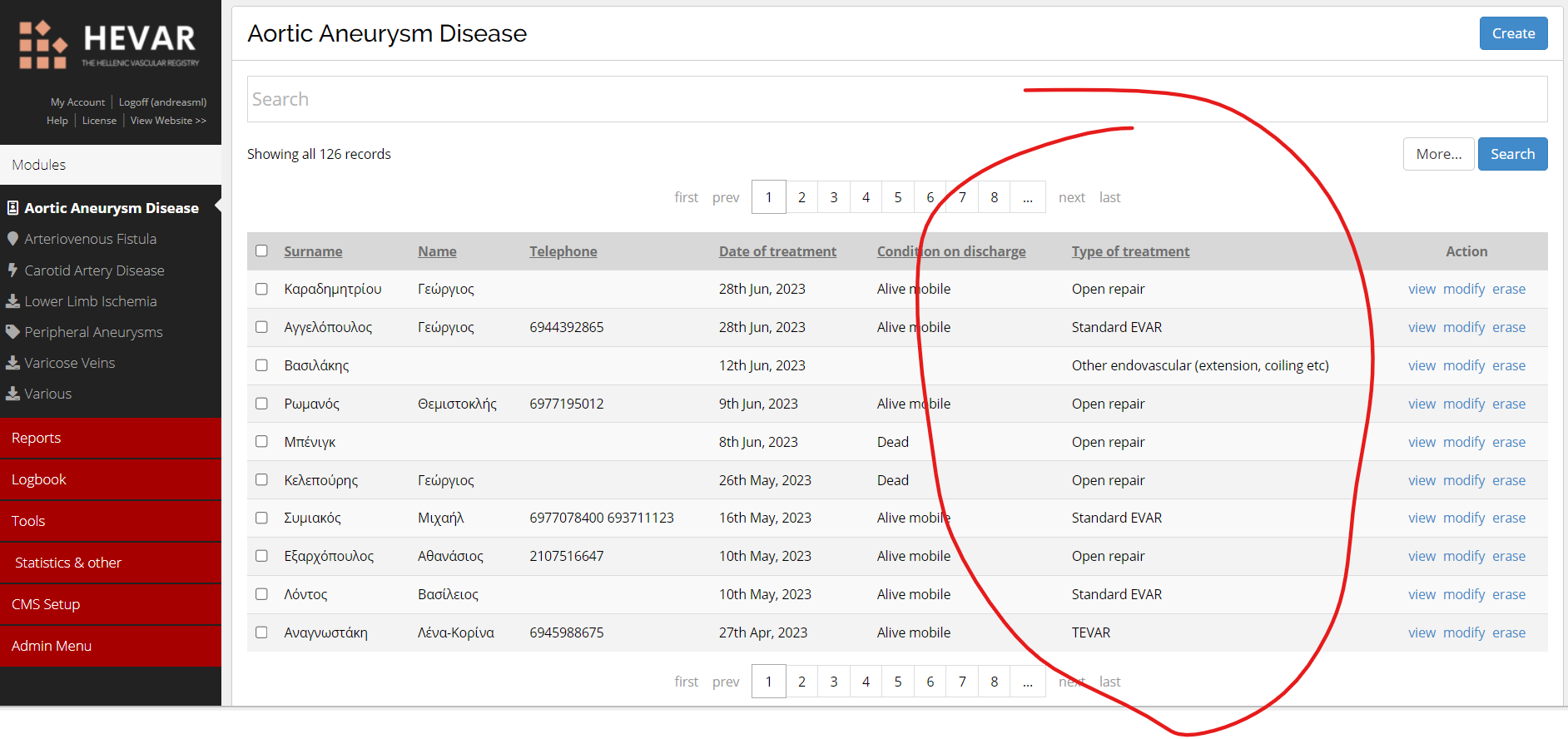The width and height of the screenshot is (1568, 739).
Task: Click modify link for Μπένιγκ record
Action: (x=1463, y=442)
